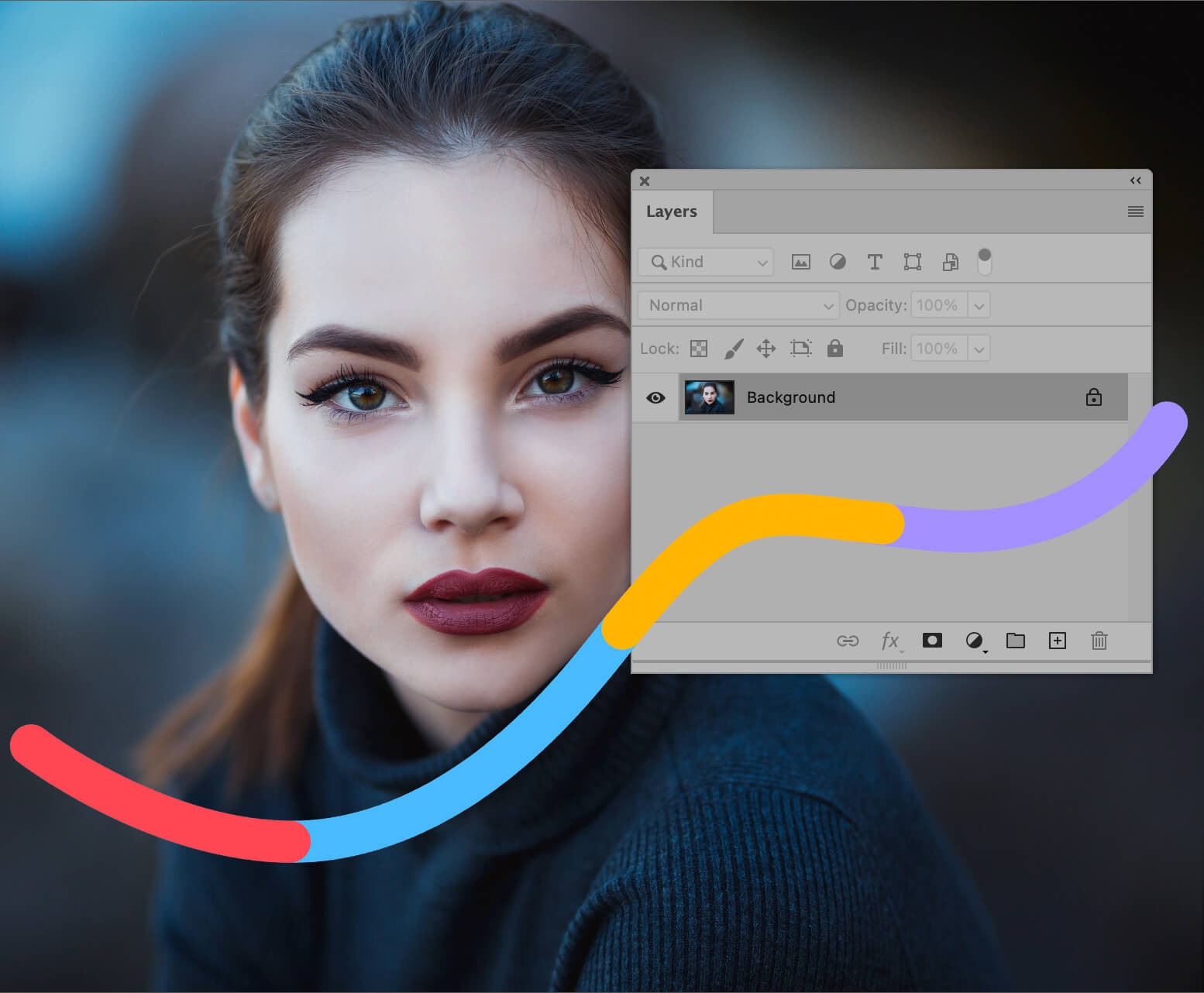Hide the Background layer
This screenshot has height=993, width=1204.
(655, 397)
